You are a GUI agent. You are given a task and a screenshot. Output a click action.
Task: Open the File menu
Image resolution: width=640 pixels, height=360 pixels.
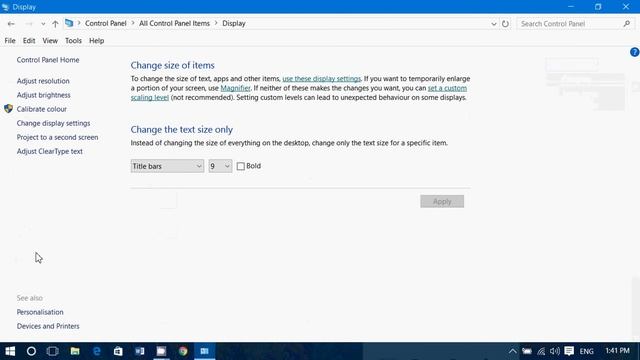point(10,41)
